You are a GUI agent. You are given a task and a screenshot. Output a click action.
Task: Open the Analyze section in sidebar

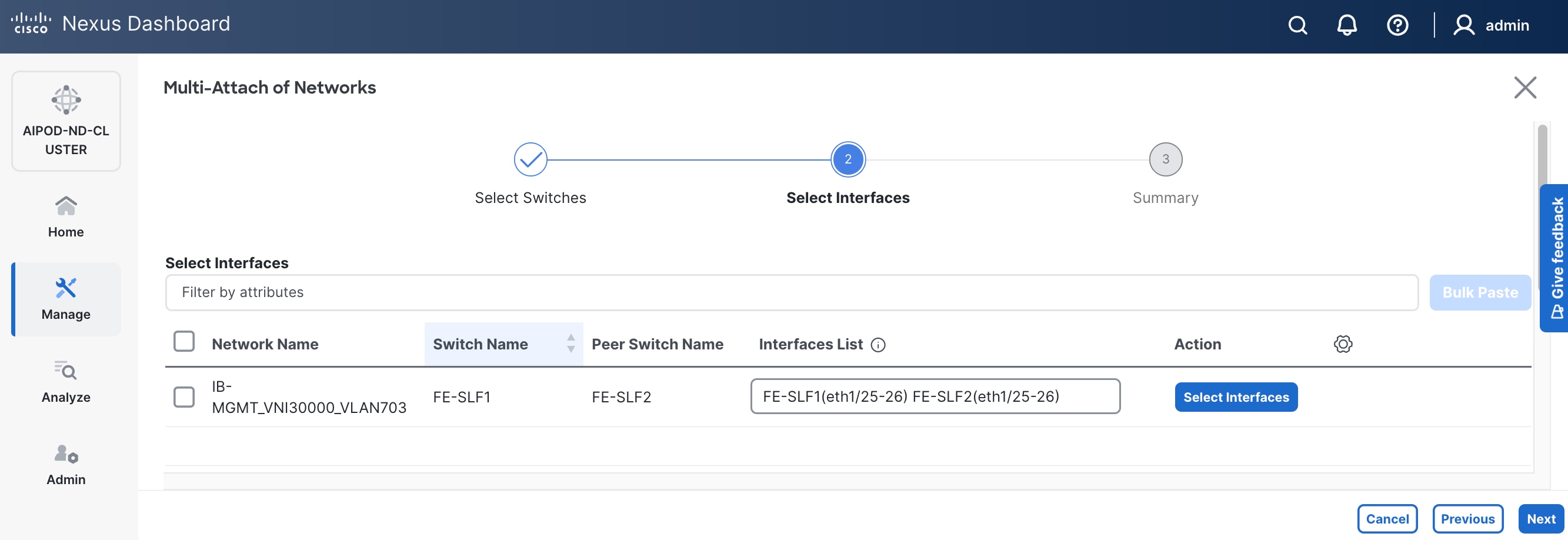pyautogui.click(x=66, y=382)
